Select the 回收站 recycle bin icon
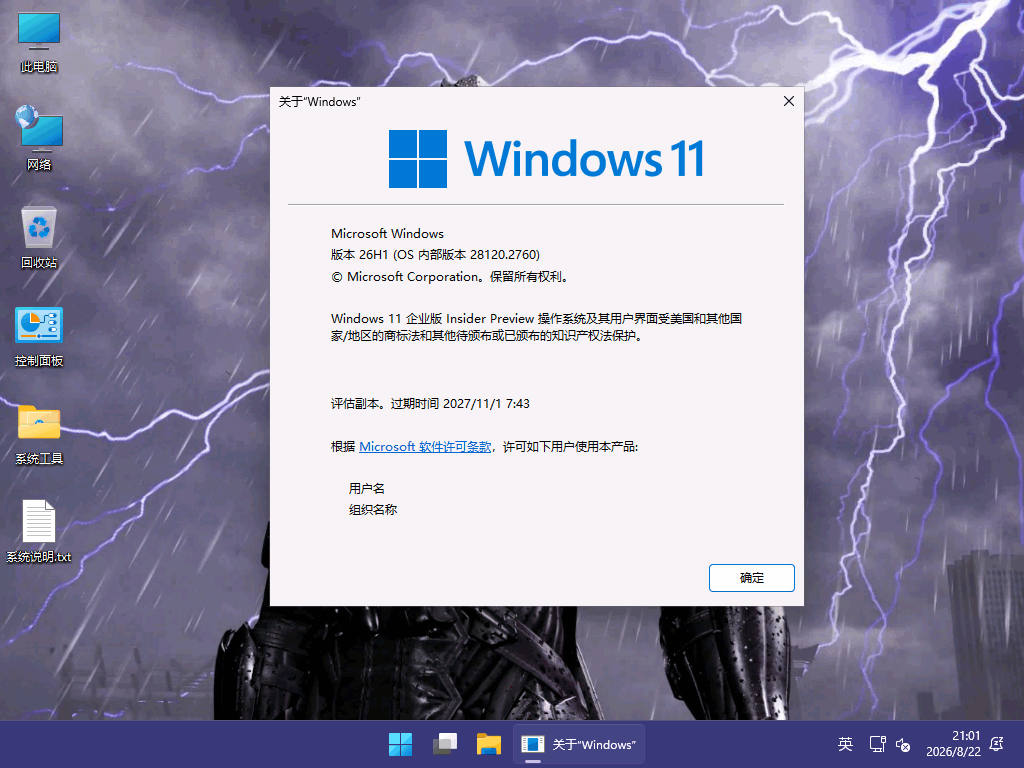 [x=39, y=237]
